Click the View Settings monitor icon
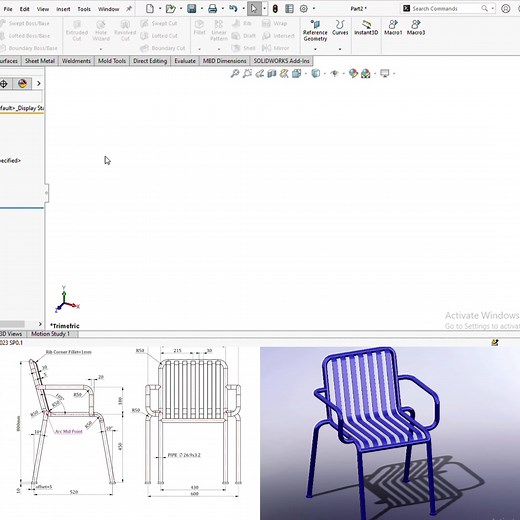The image size is (520, 520). pyautogui.click(x=385, y=73)
